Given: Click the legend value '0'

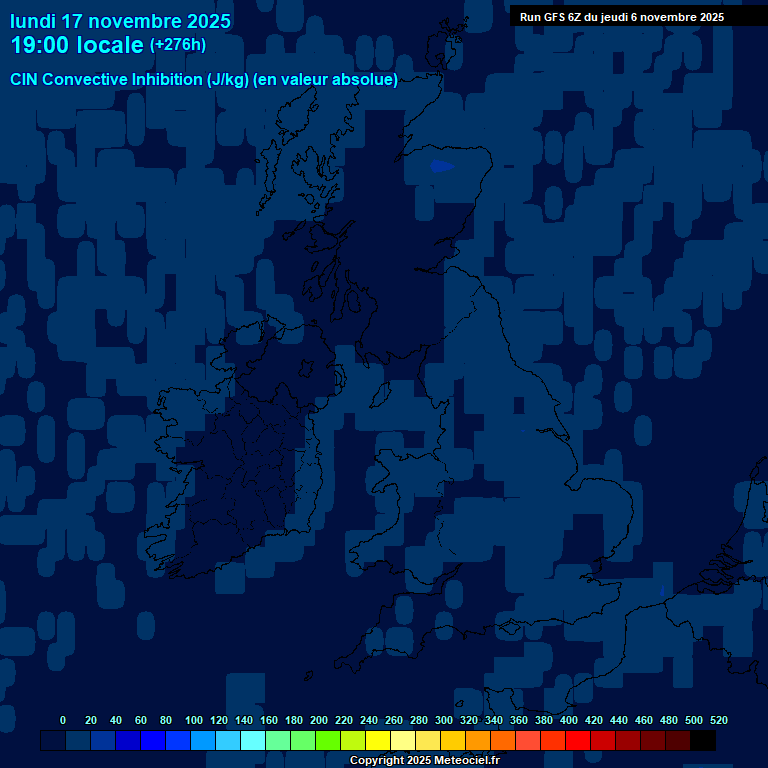Looking at the screenshot, I should pos(63,720).
